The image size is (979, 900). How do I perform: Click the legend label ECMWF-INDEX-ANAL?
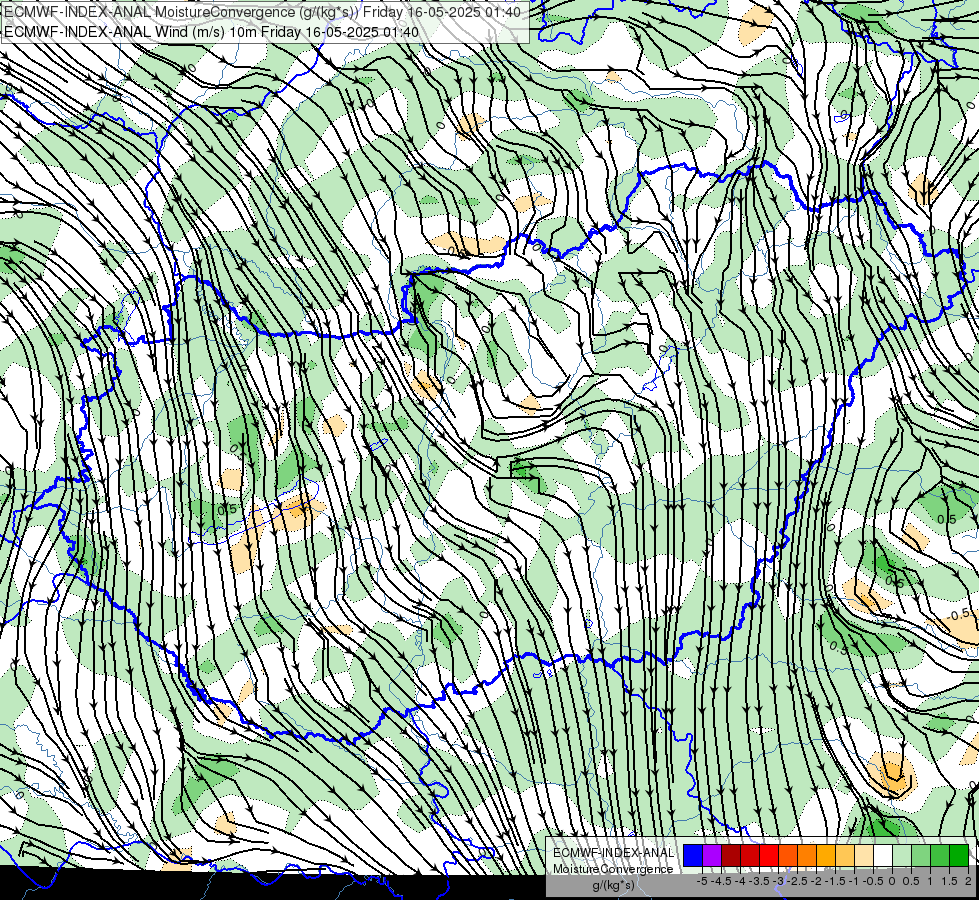tap(613, 853)
